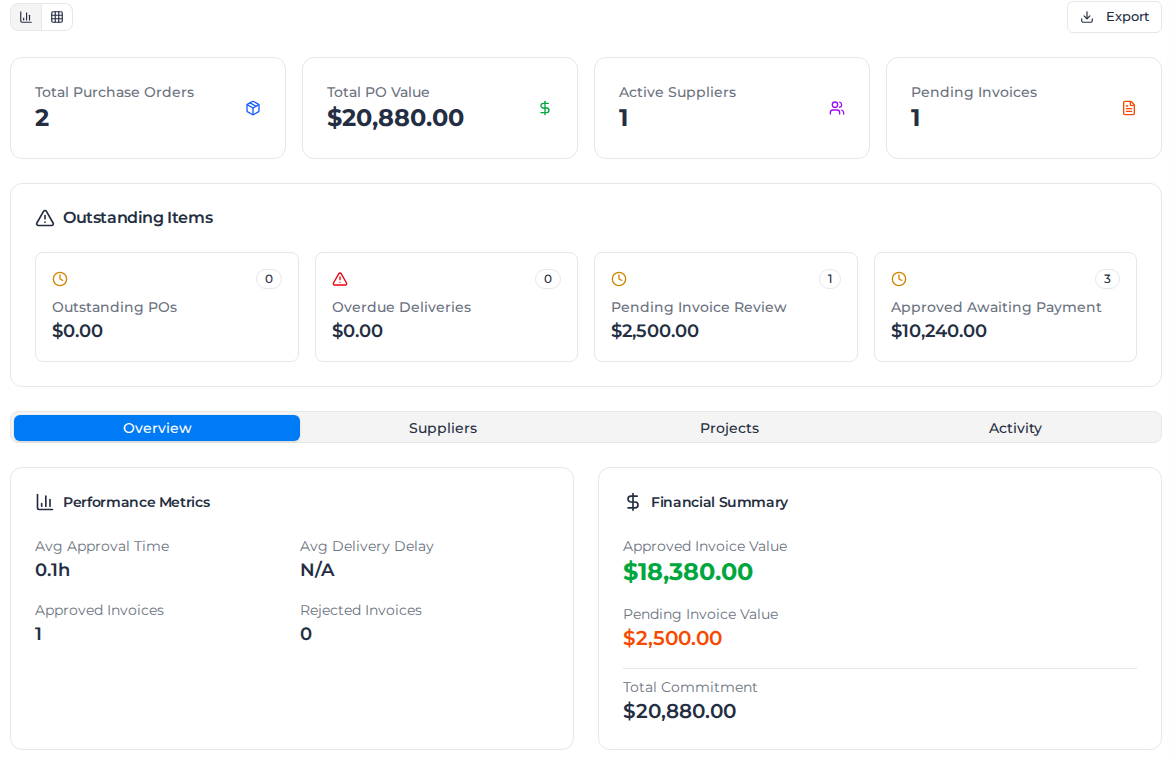Click the count badge 0 on Overdue Deliveries
The image size is (1170, 762).
click(x=548, y=279)
